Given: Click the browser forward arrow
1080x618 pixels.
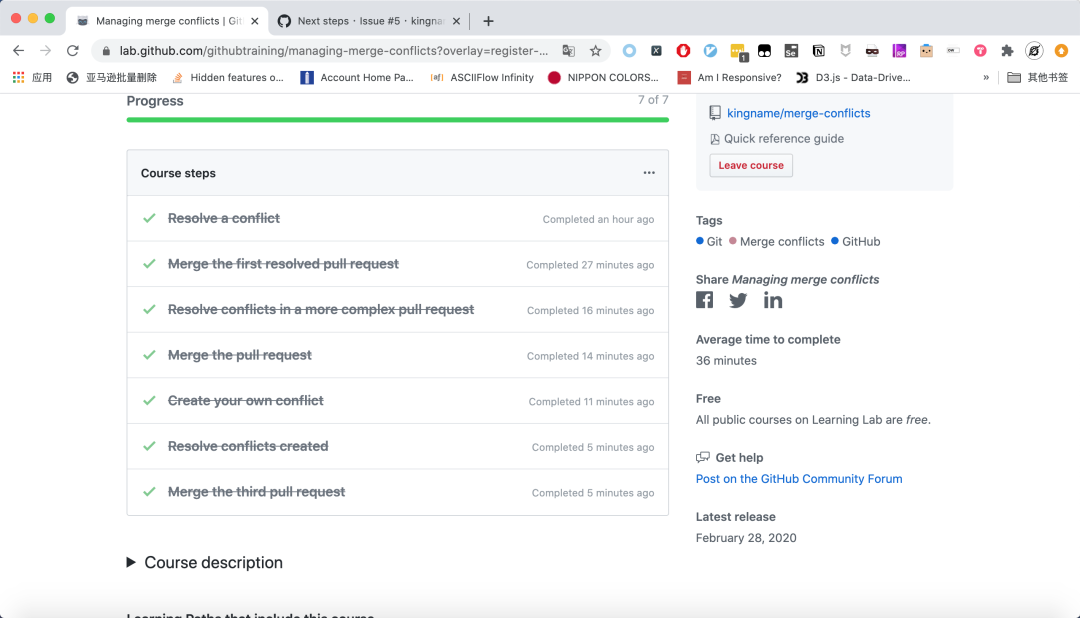Looking at the screenshot, I should [45, 50].
